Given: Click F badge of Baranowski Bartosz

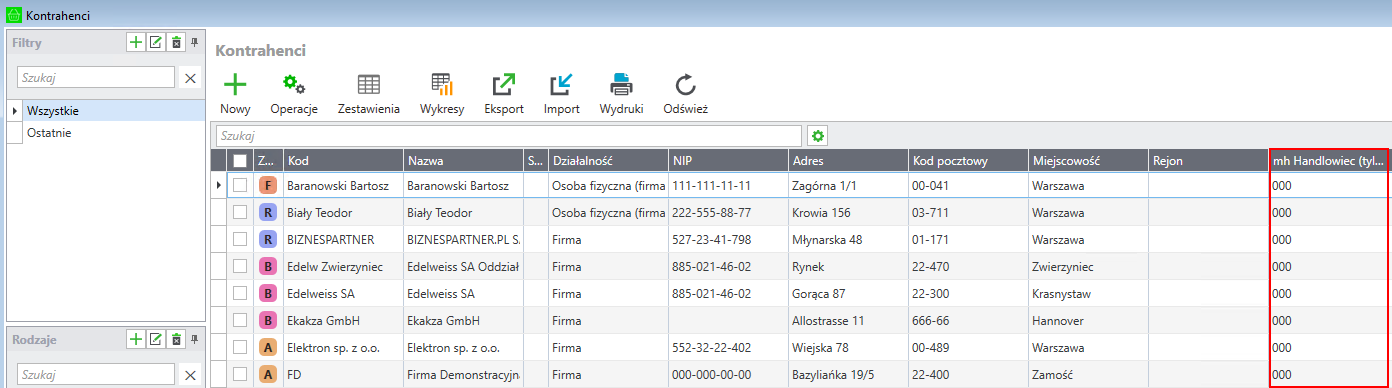Looking at the screenshot, I should (267, 185).
